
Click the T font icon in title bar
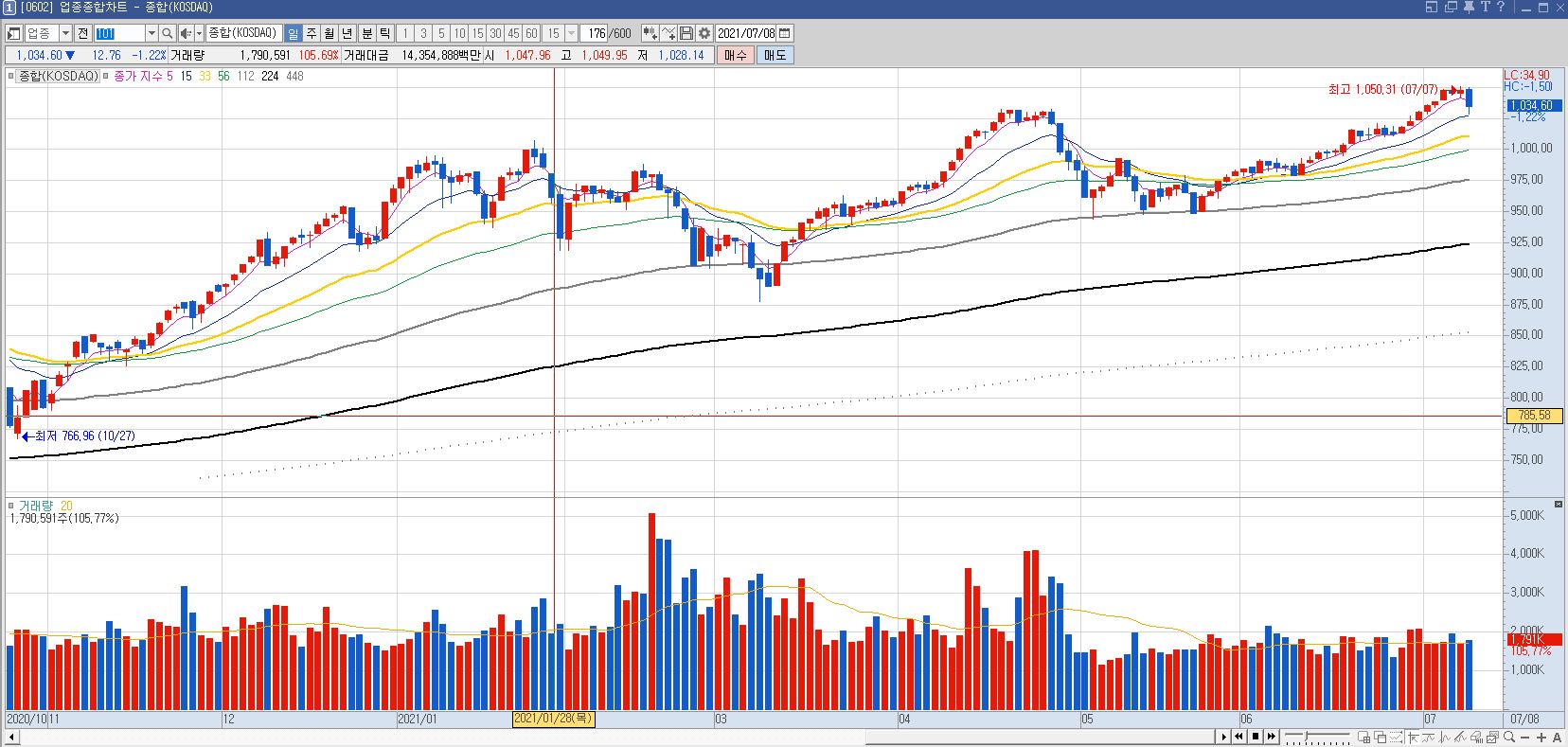[x=1486, y=7]
